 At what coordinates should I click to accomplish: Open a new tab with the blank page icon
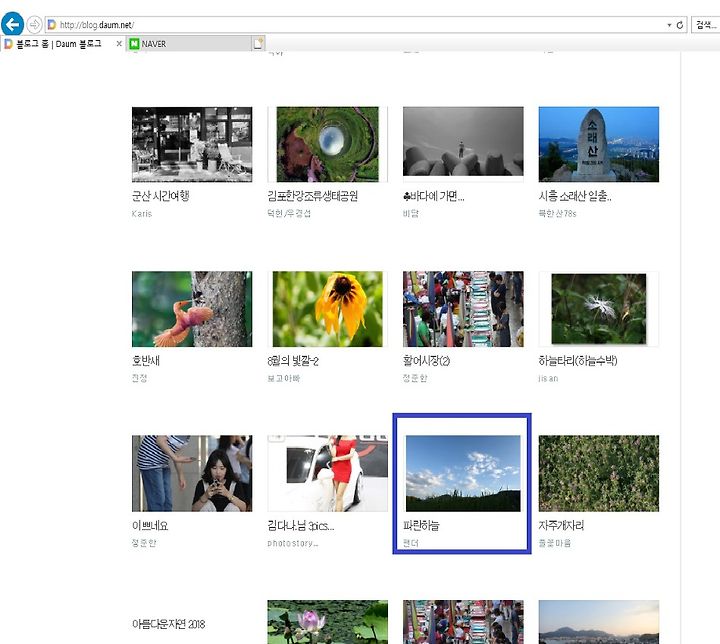tap(259, 44)
